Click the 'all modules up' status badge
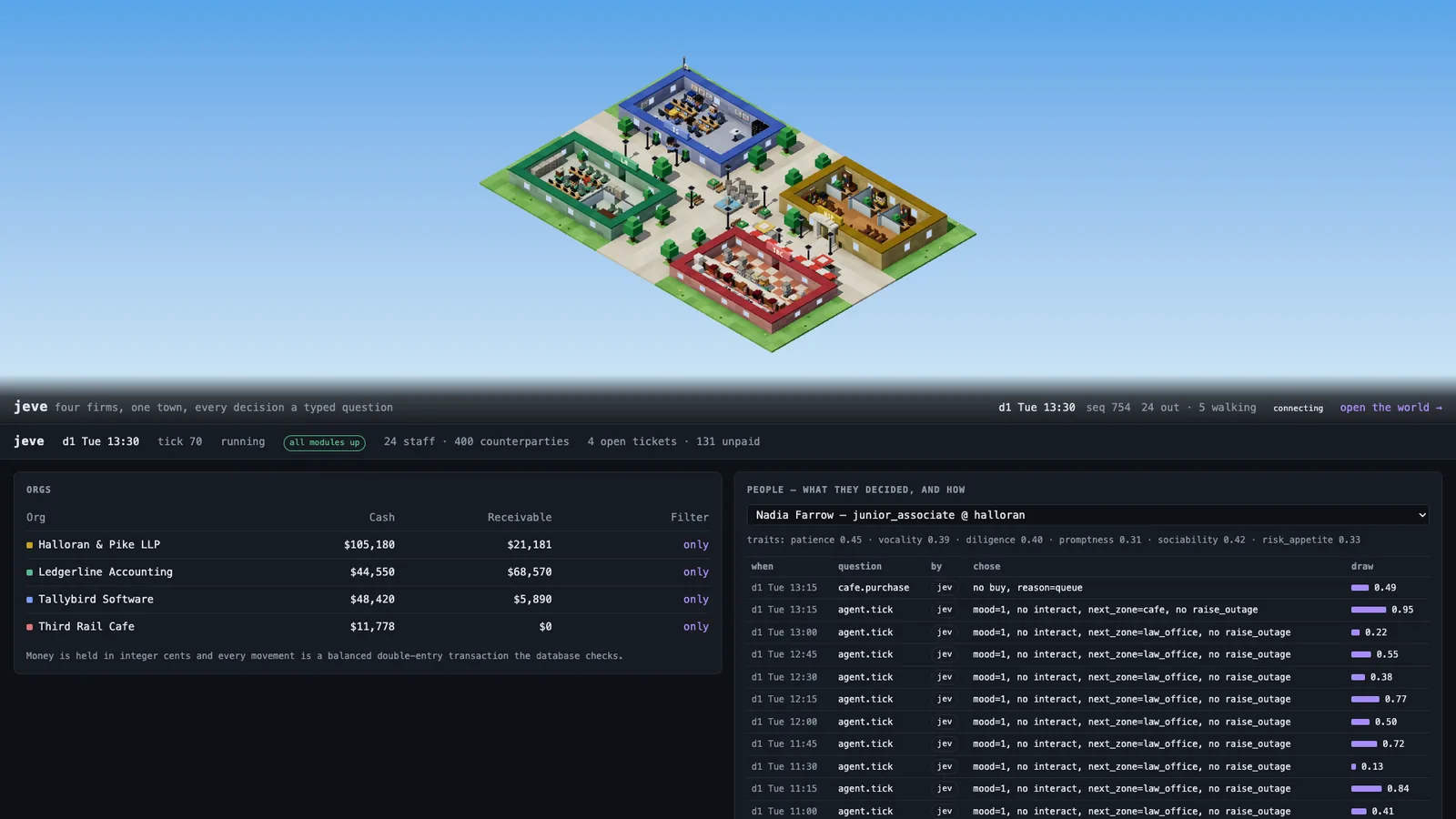The height and width of the screenshot is (819, 1456). (324, 443)
